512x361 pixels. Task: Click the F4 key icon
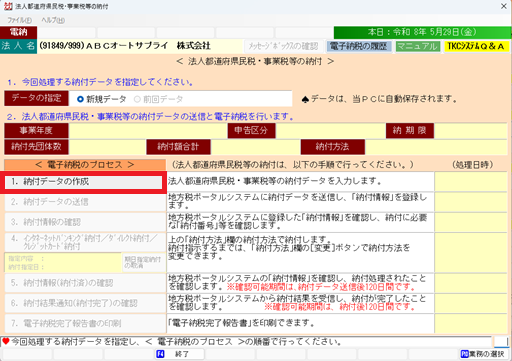pos(160,354)
